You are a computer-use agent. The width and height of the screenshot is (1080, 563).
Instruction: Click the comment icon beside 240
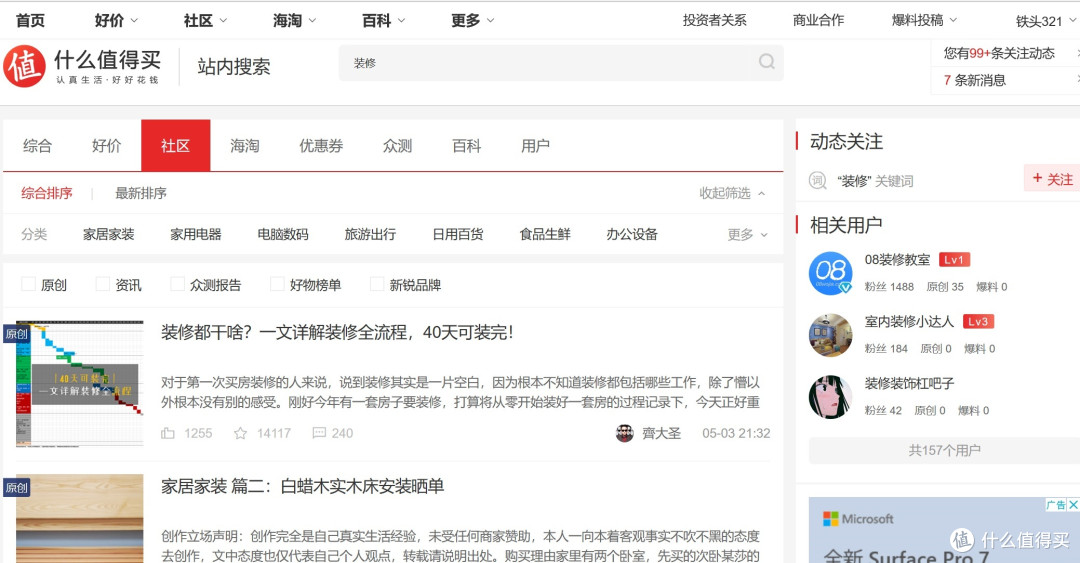319,433
